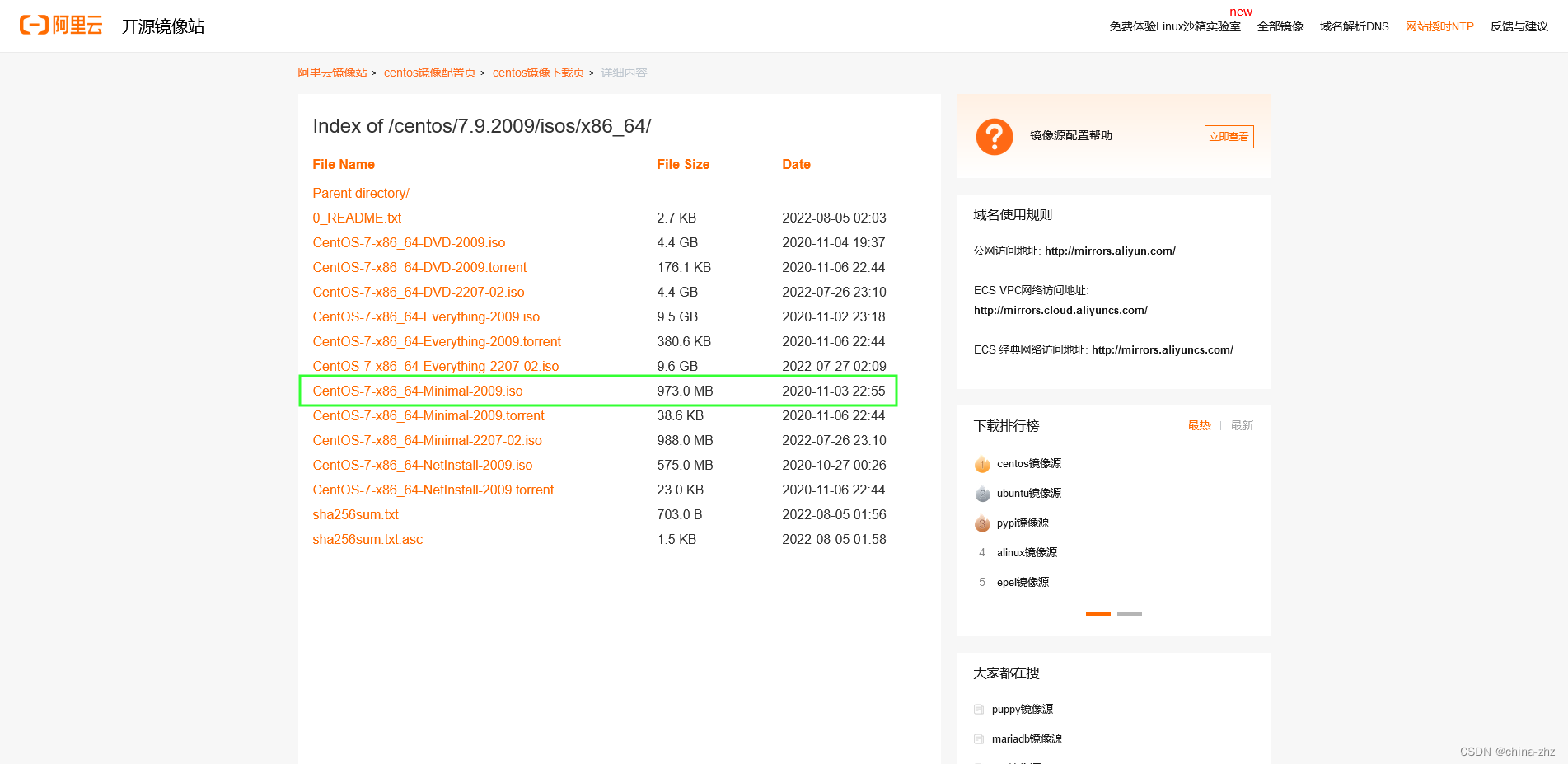Click http://mirrors.aliyun.com/ address
The width and height of the screenshot is (1568, 764).
point(1110,251)
